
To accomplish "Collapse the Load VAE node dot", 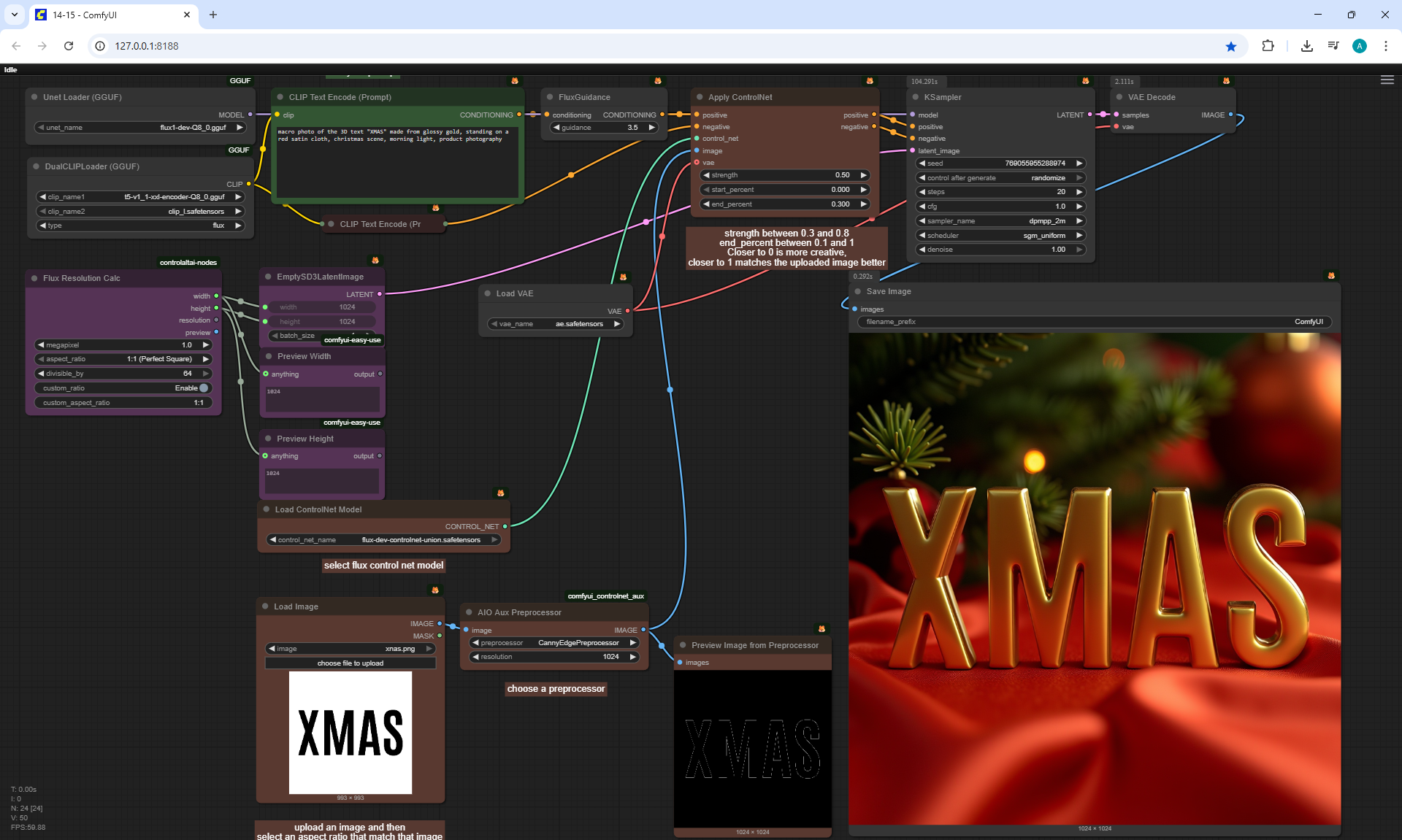I will click(x=488, y=293).
